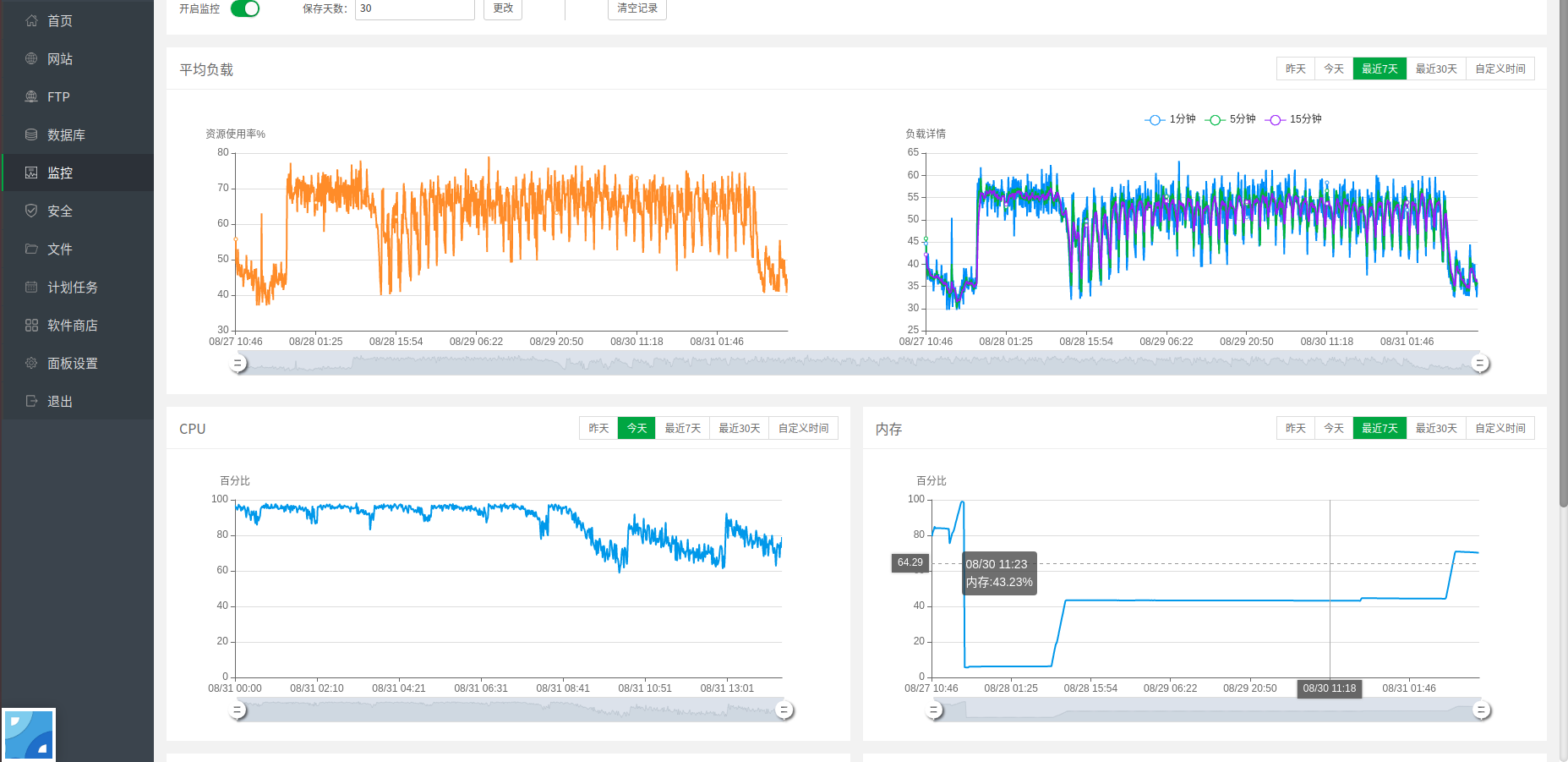Select 昨天 in 内存 panel
The image size is (1568, 762).
point(1296,428)
